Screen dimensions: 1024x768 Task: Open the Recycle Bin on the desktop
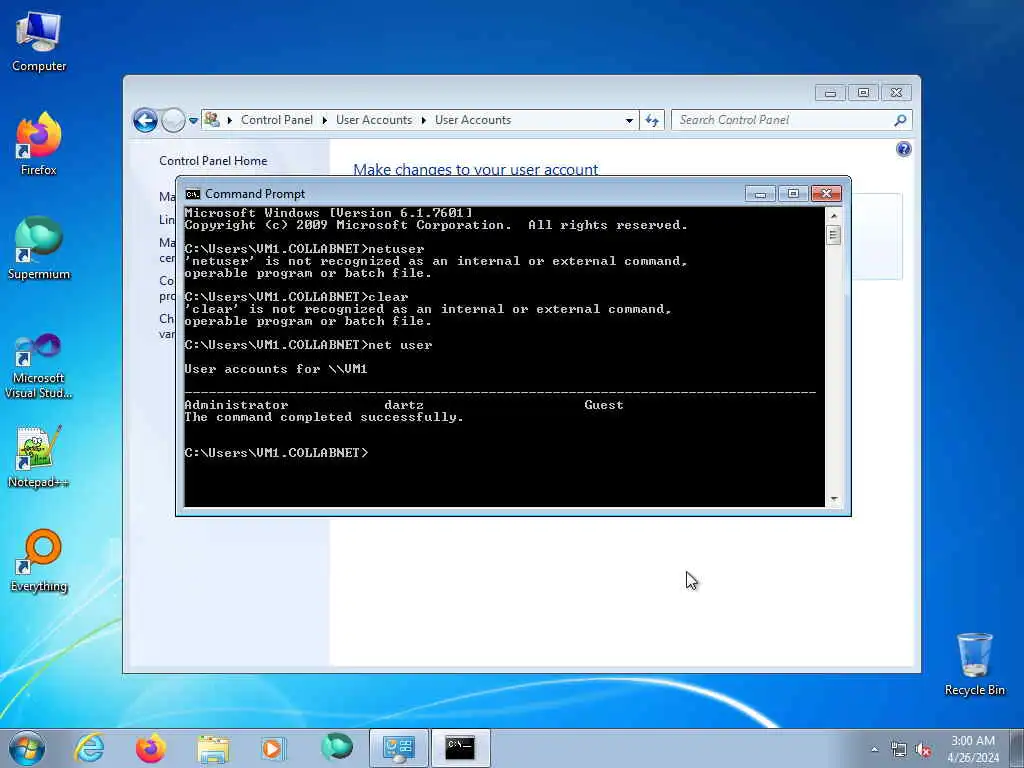coord(974,664)
